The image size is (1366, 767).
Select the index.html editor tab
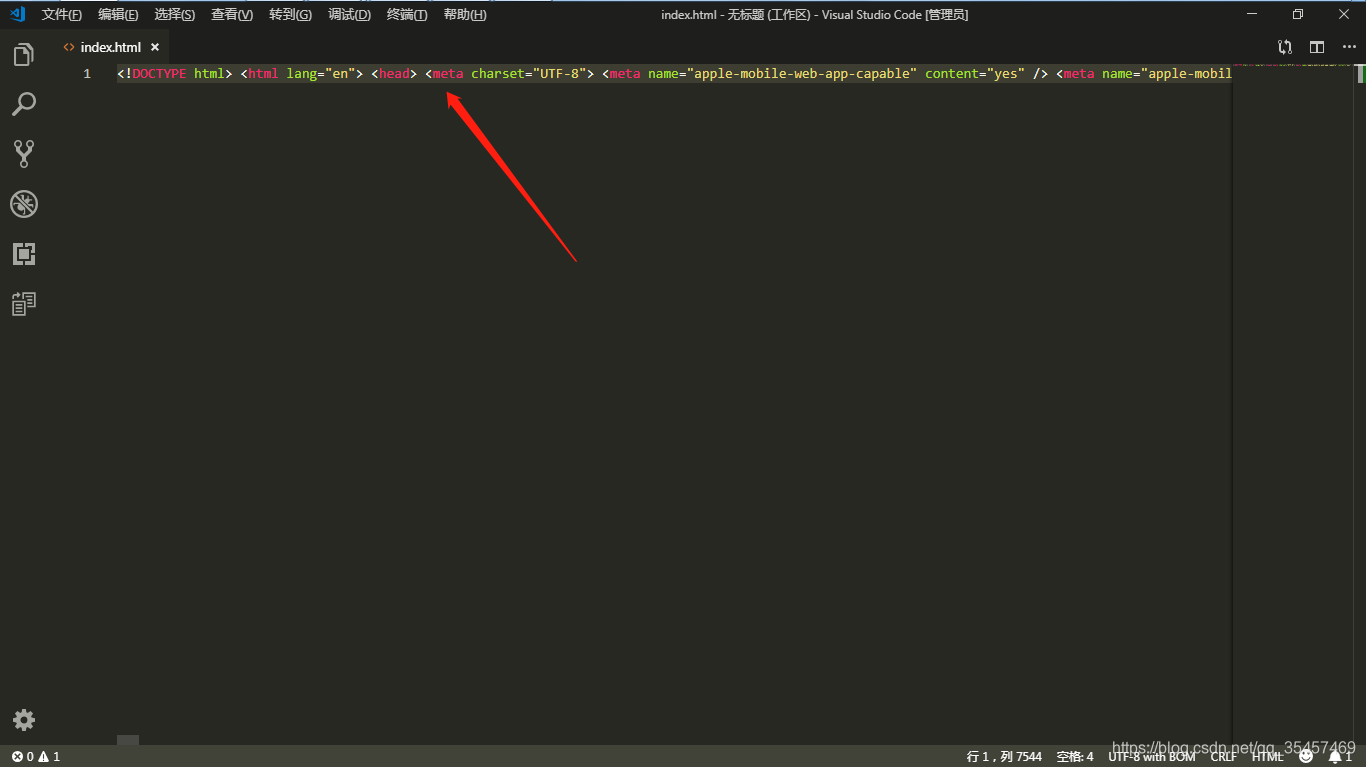110,47
